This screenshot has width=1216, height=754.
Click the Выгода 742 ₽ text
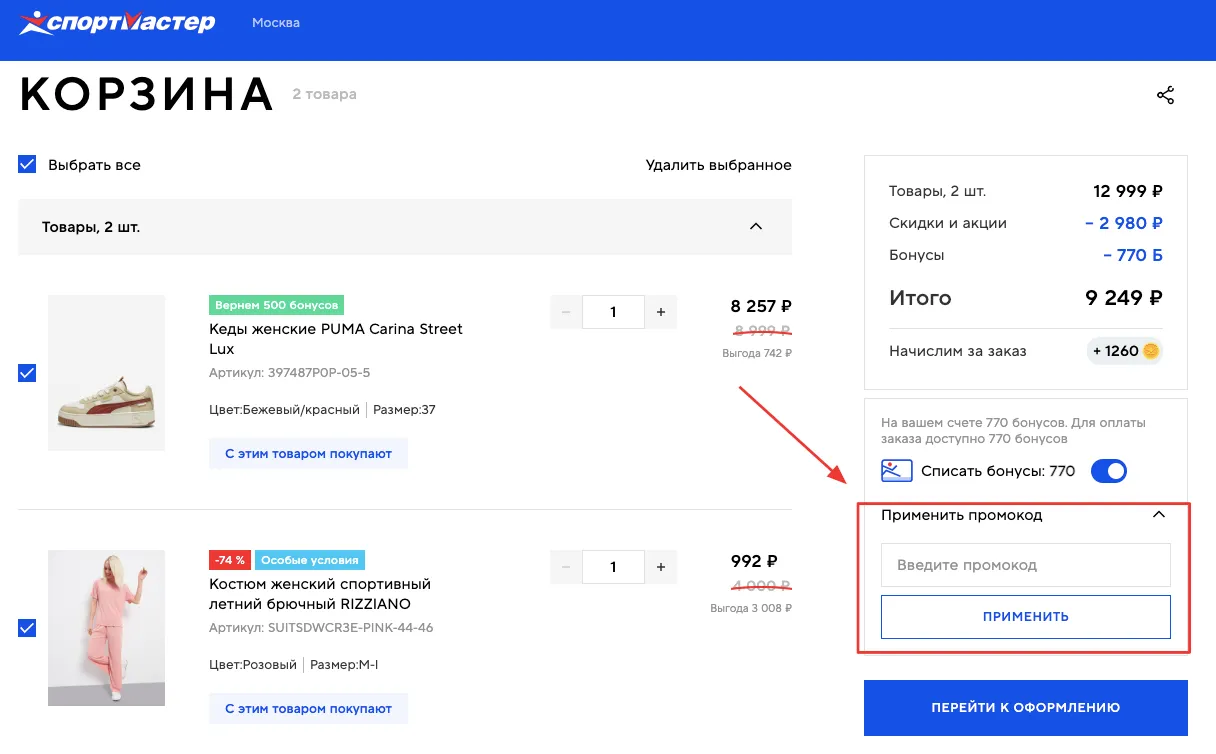point(757,353)
